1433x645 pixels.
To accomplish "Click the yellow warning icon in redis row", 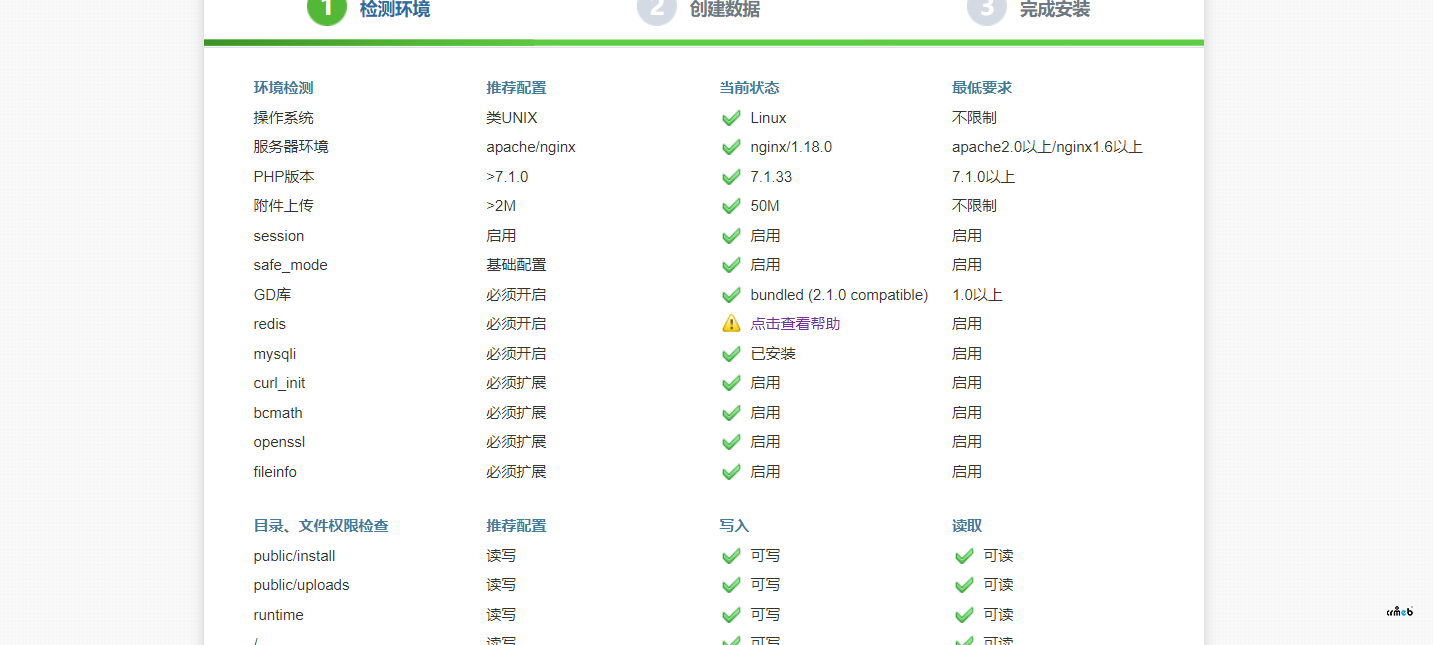I will [x=731, y=324].
